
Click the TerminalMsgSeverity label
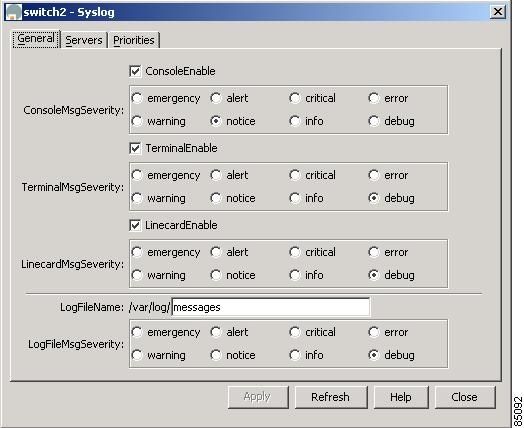click(x=73, y=187)
